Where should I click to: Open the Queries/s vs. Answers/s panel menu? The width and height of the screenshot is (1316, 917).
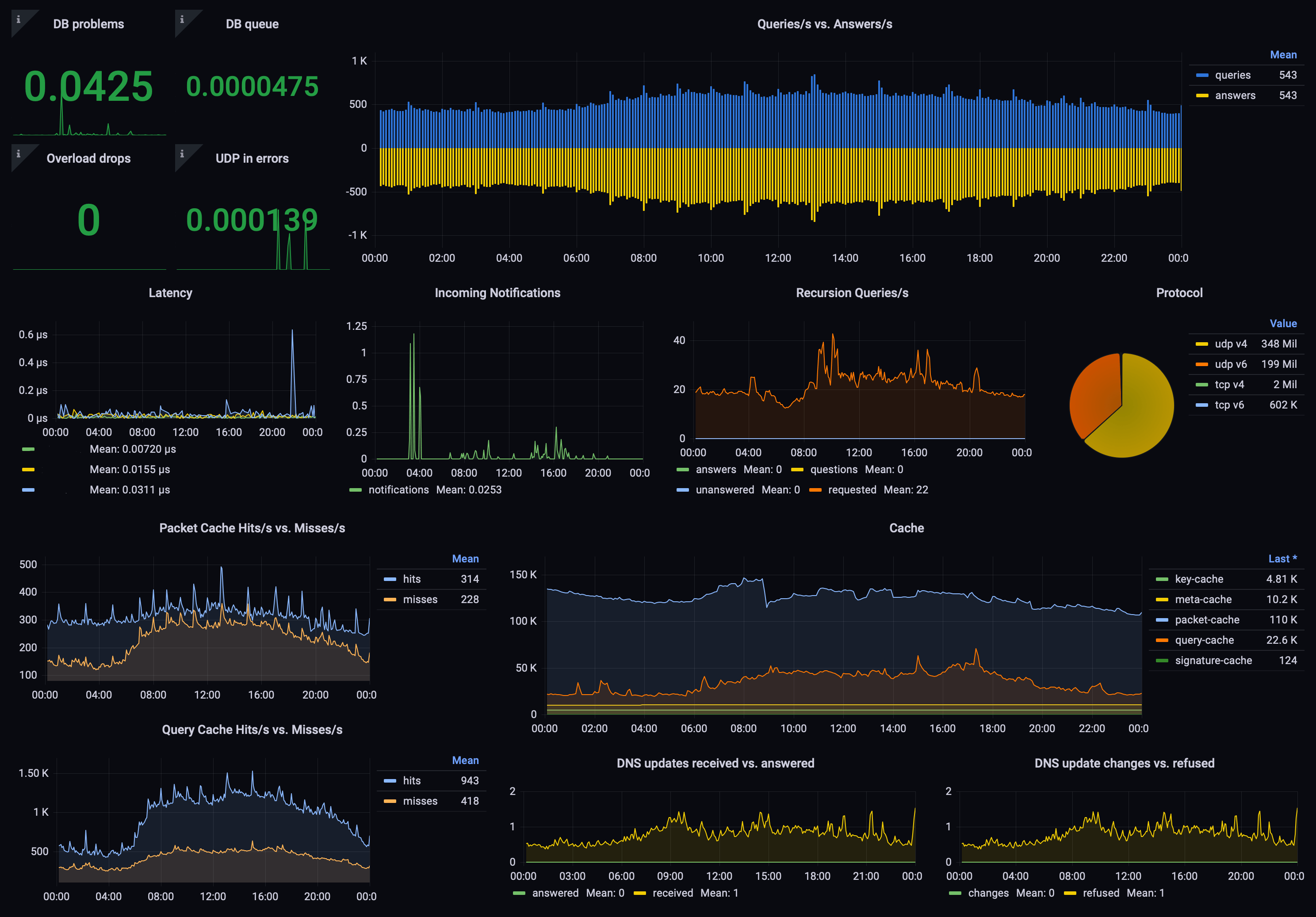coord(824,24)
